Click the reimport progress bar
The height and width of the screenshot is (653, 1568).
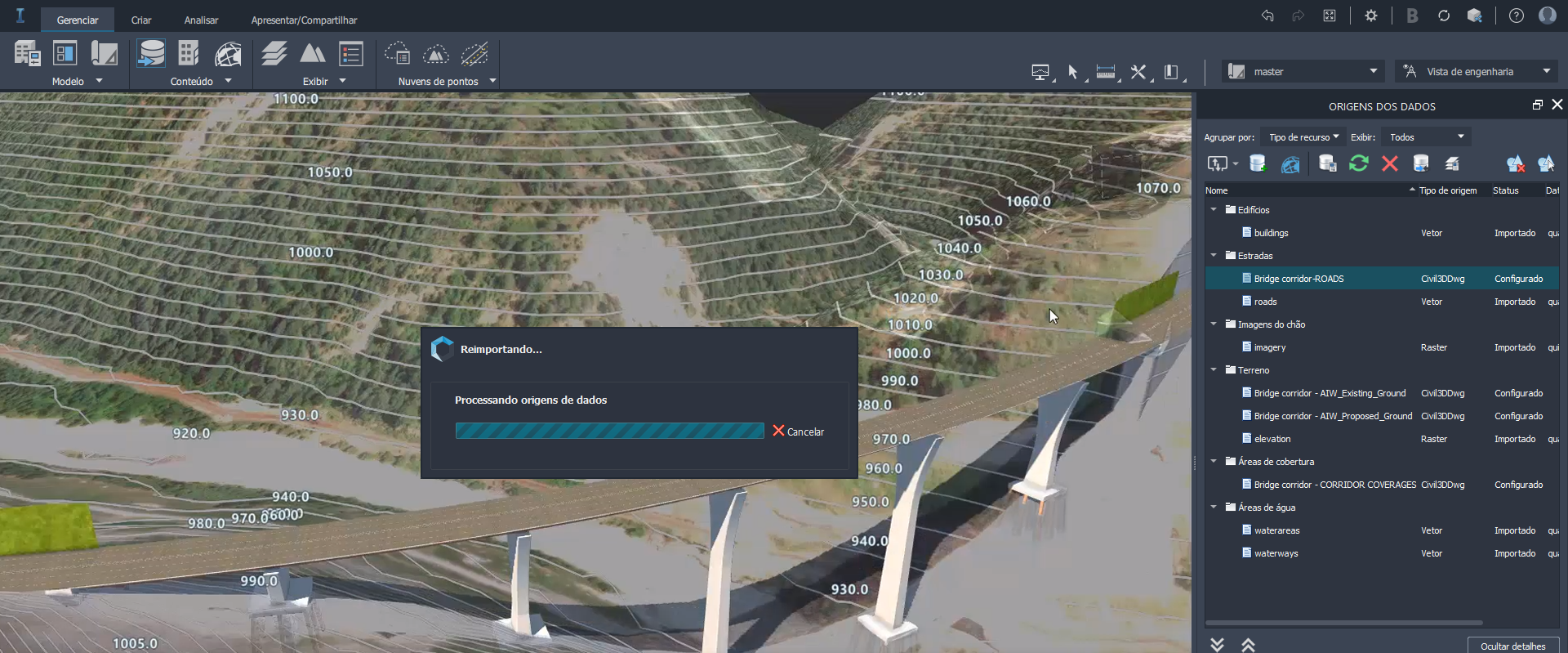610,431
